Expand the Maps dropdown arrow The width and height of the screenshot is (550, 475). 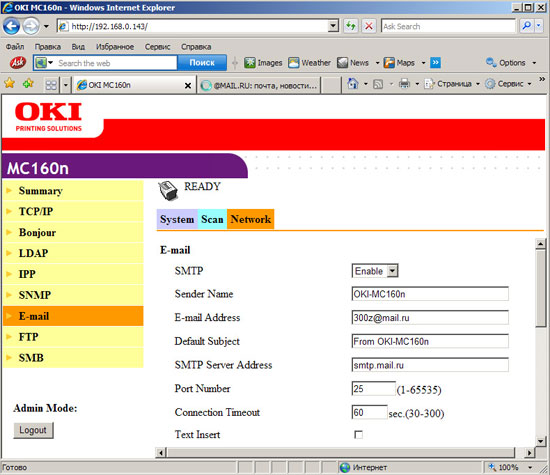click(423, 63)
